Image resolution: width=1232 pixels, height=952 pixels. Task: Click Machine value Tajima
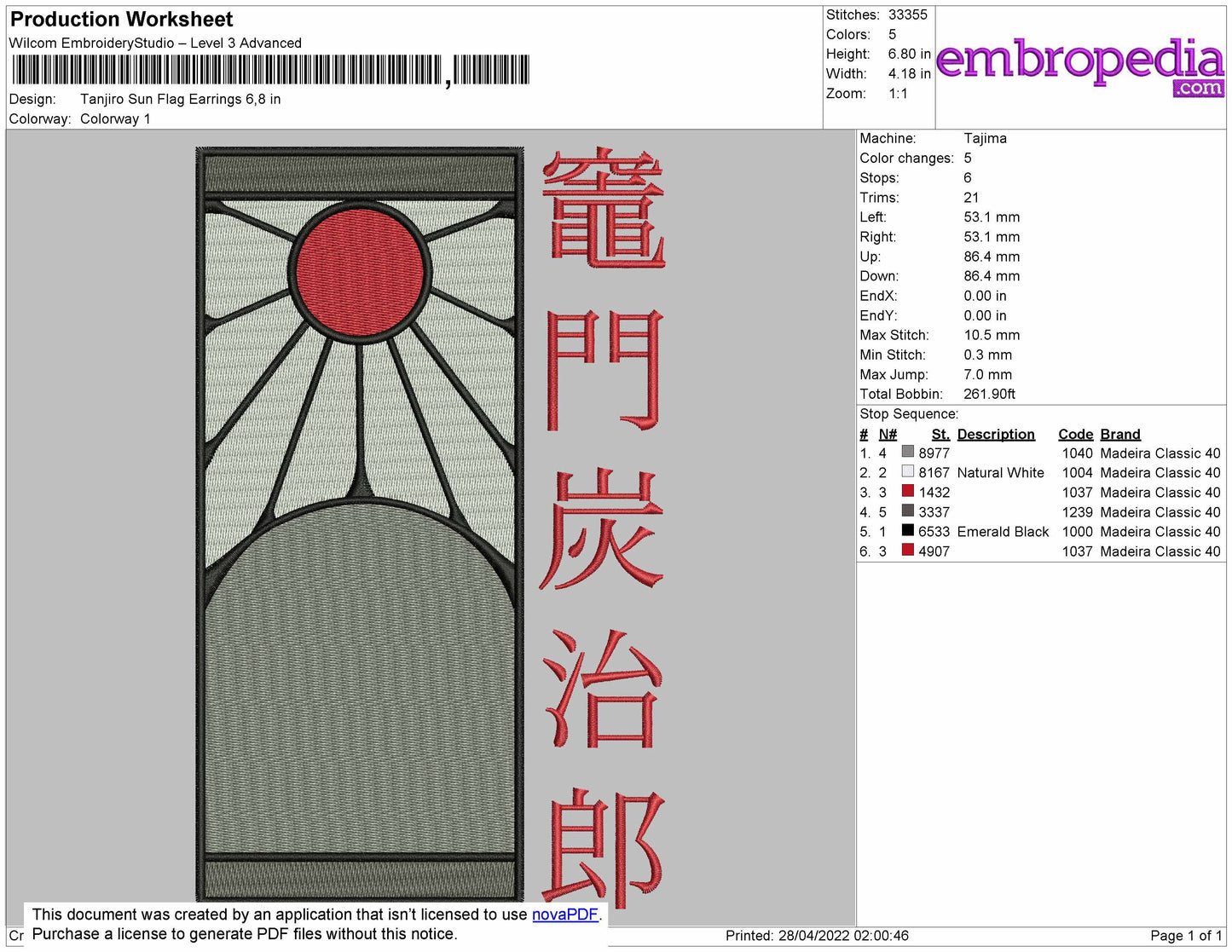(x=986, y=138)
